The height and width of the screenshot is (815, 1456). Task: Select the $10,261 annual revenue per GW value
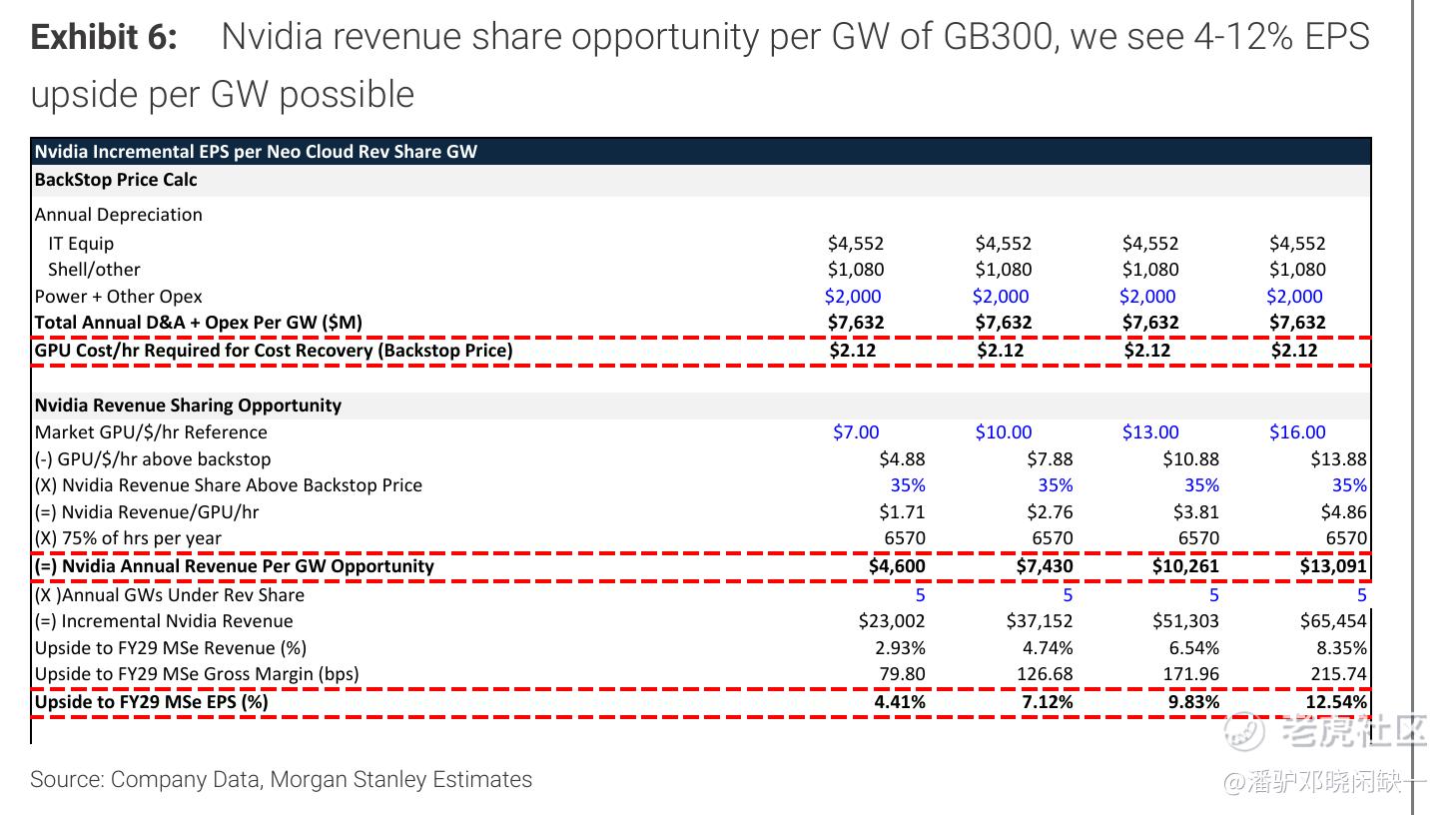pos(1186,566)
